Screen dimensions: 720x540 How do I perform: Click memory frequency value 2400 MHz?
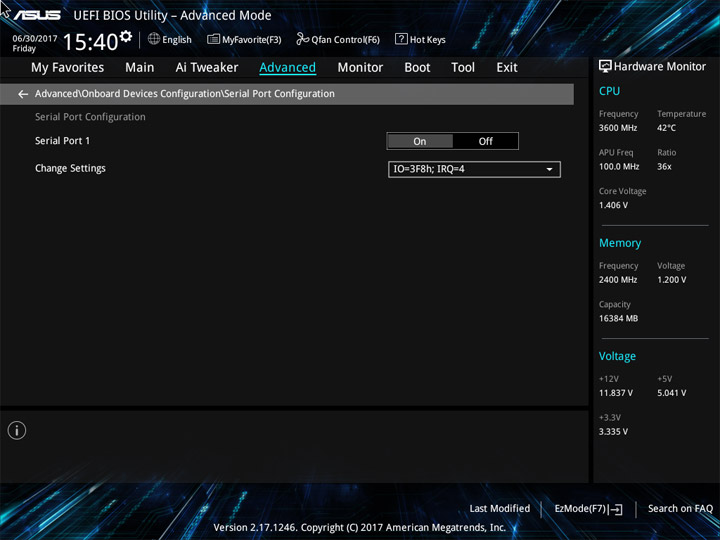[x=618, y=280]
